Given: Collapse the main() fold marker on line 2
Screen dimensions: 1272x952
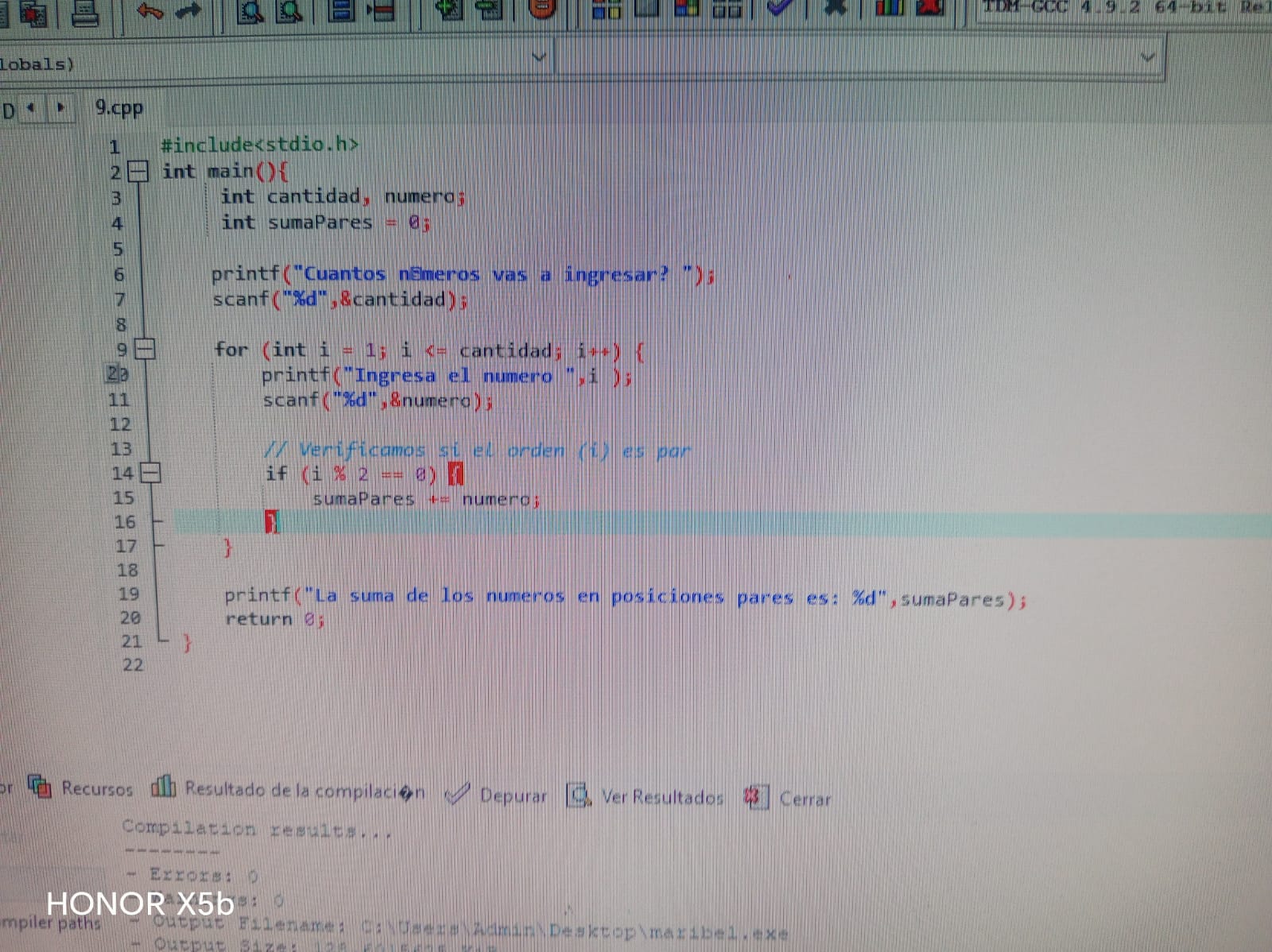Looking at the screenshot, I should tap(138, 171).
